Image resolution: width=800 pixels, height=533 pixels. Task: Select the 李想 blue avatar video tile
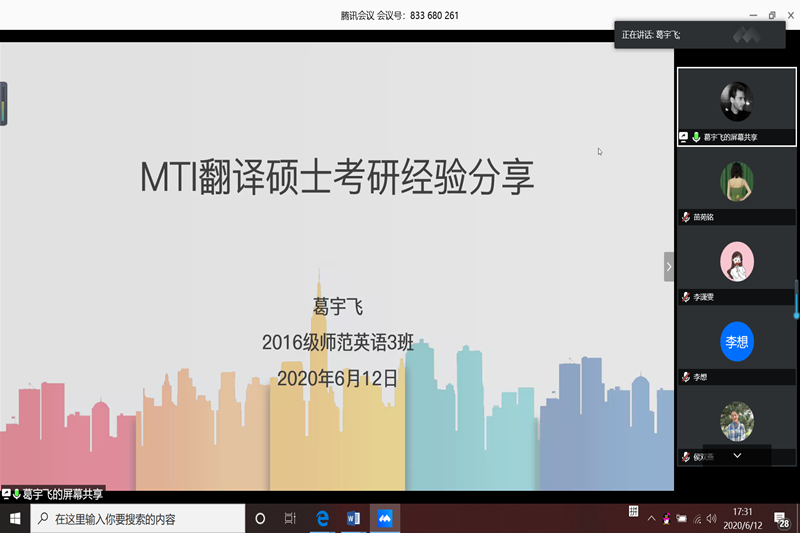737,342
